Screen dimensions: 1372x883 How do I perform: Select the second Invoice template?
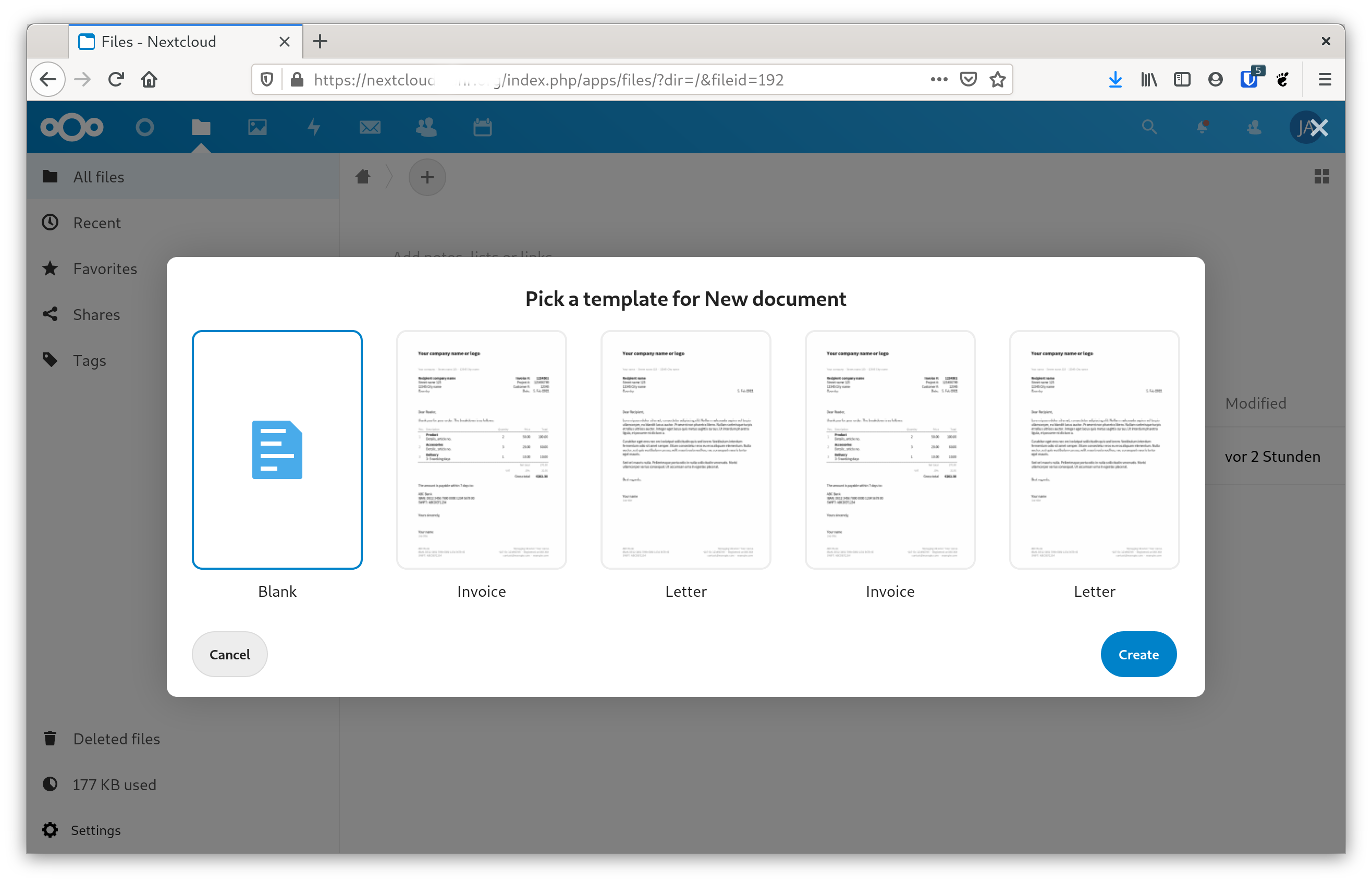click(x=890, y=450)
